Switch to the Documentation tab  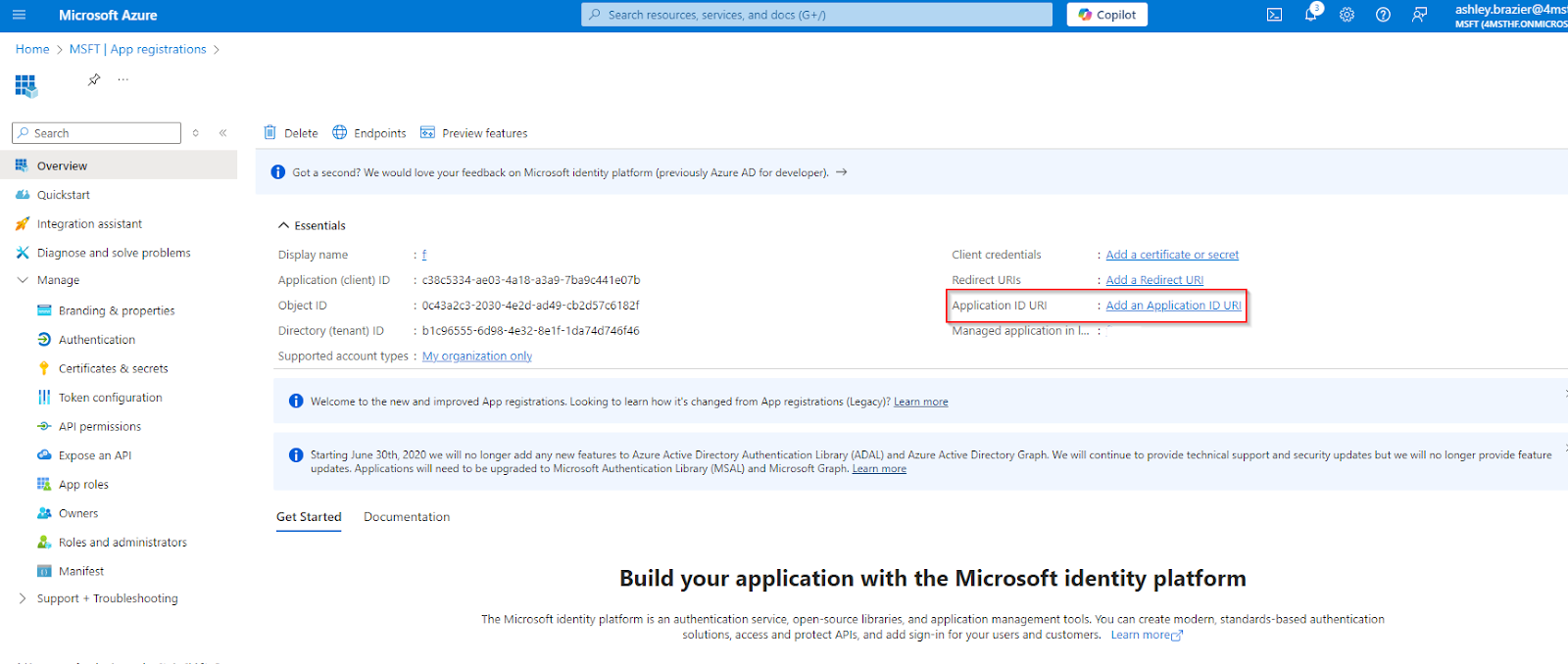coord(407,517)
